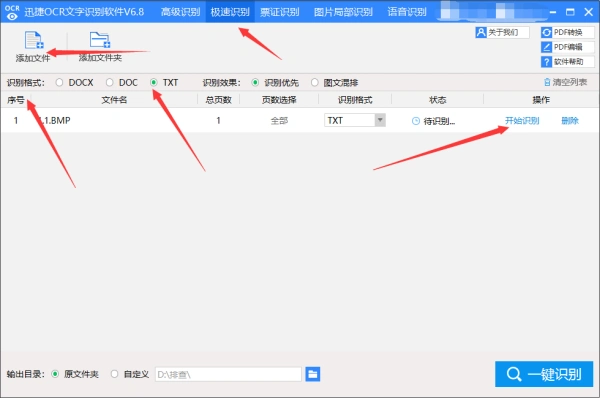Click the 总页数 column header
600x398 pixels.
pyautogui.click(x=218, y=100)
